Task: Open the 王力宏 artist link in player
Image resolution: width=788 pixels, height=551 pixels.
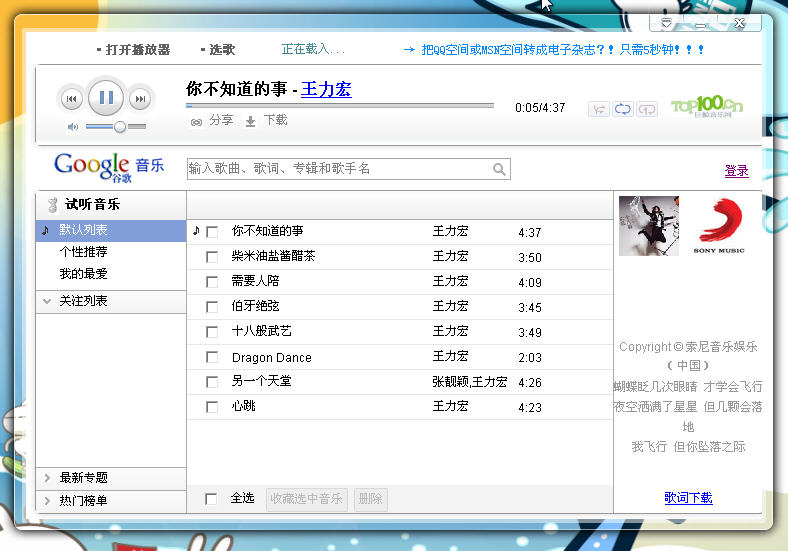Action: 326,89
